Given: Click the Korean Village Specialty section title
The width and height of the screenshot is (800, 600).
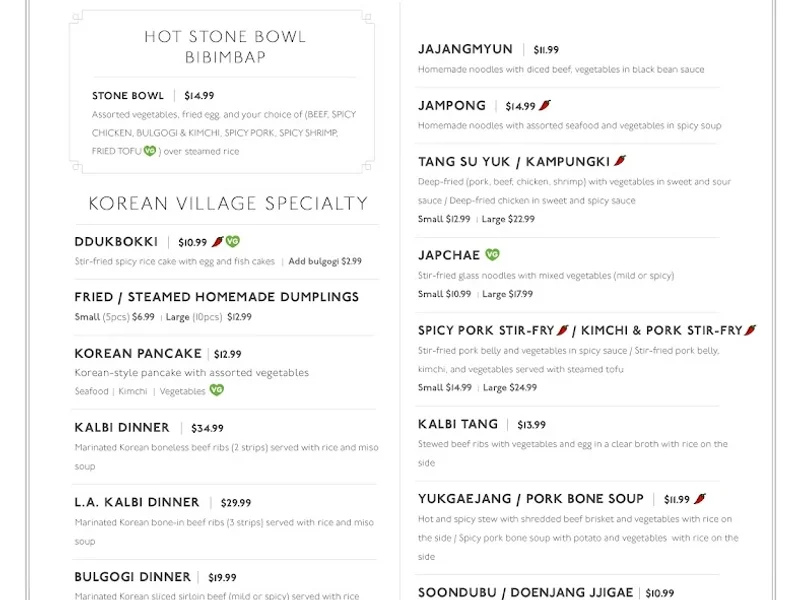Looking at the screenshot, I should click(228, 204).
